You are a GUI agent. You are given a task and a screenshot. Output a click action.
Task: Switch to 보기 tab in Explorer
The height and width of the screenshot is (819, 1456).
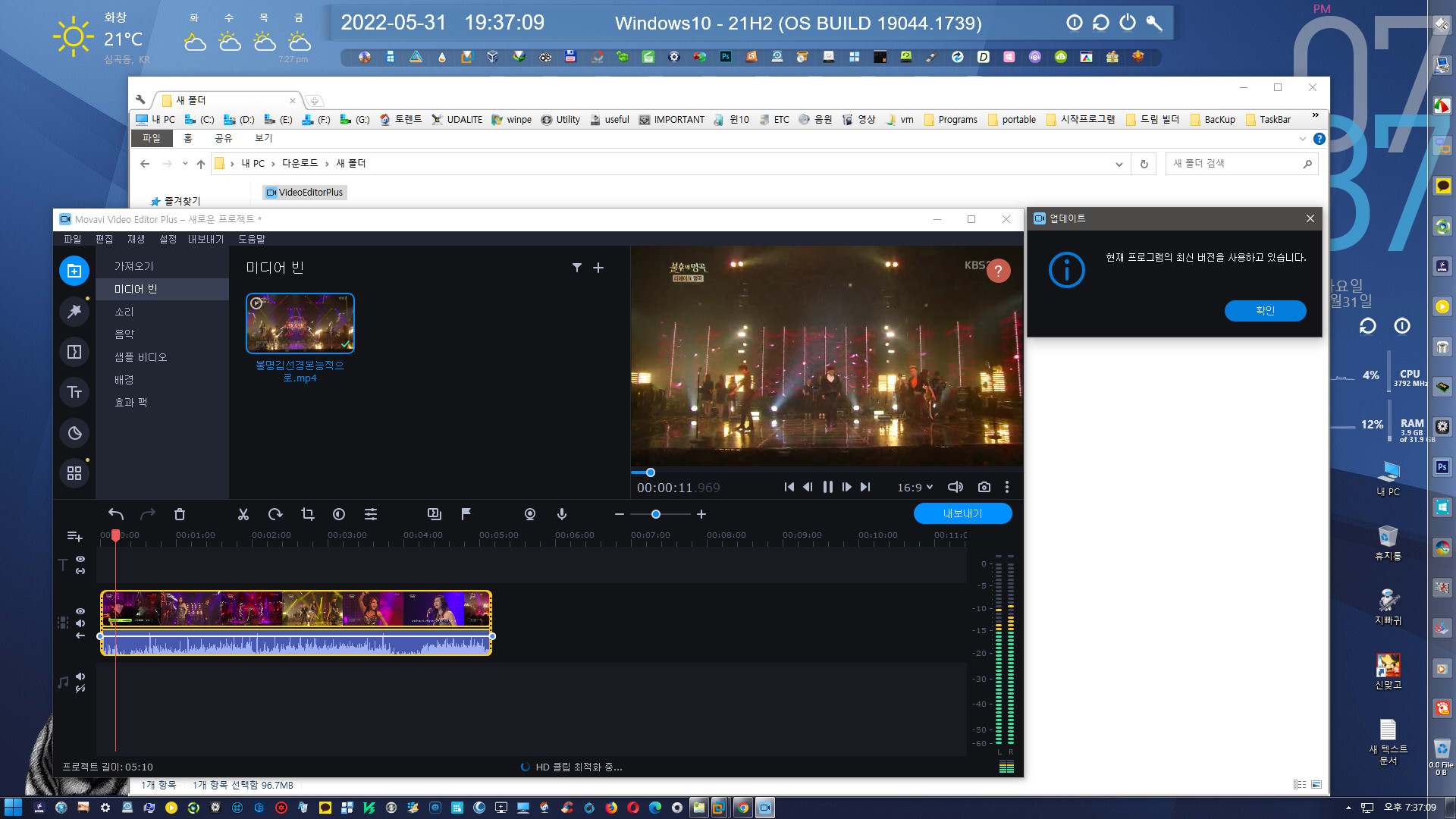[263, 138]
